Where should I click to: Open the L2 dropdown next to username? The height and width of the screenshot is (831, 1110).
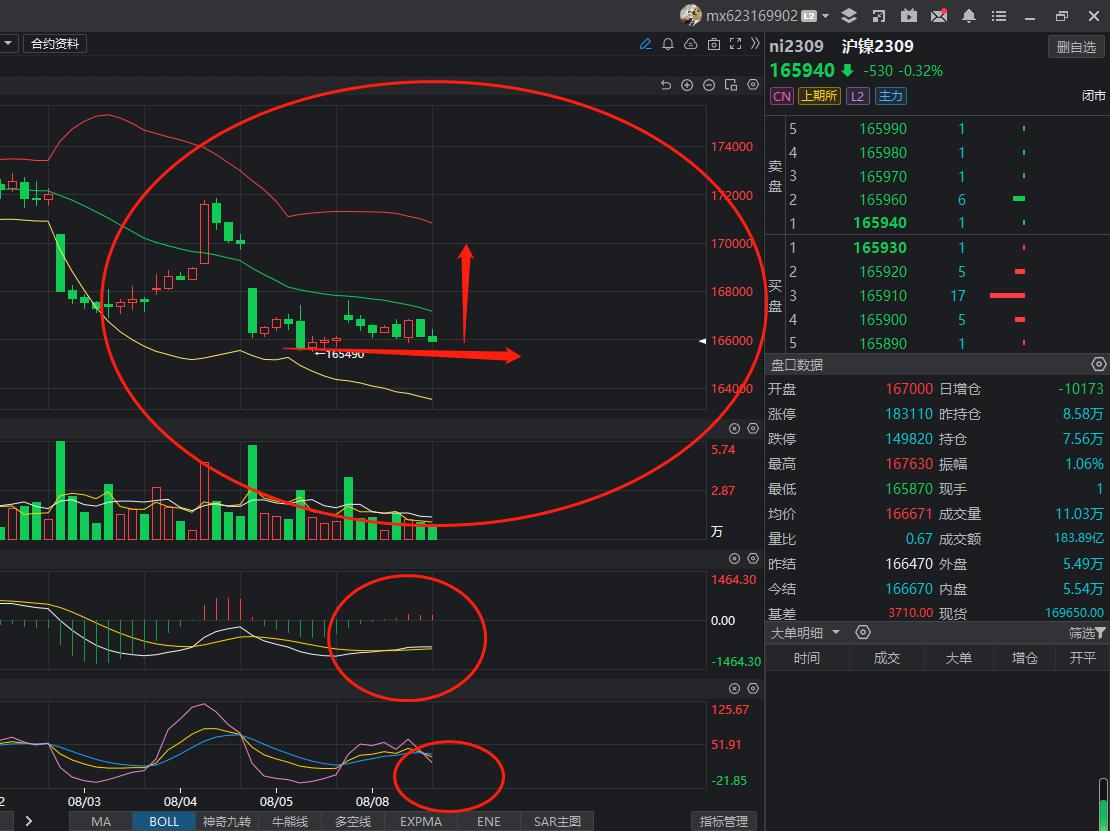825,15
